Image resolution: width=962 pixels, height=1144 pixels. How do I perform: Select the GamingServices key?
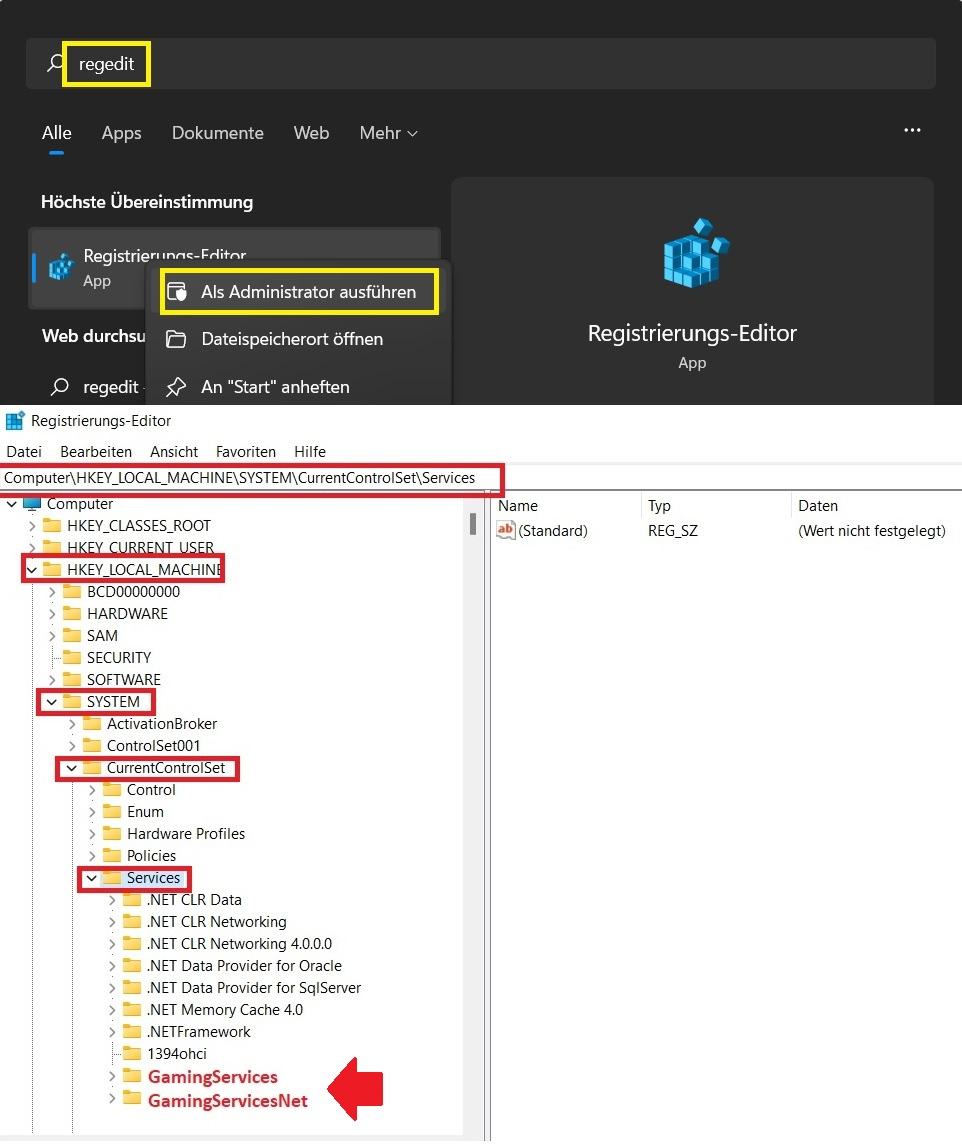(213, 1077)
